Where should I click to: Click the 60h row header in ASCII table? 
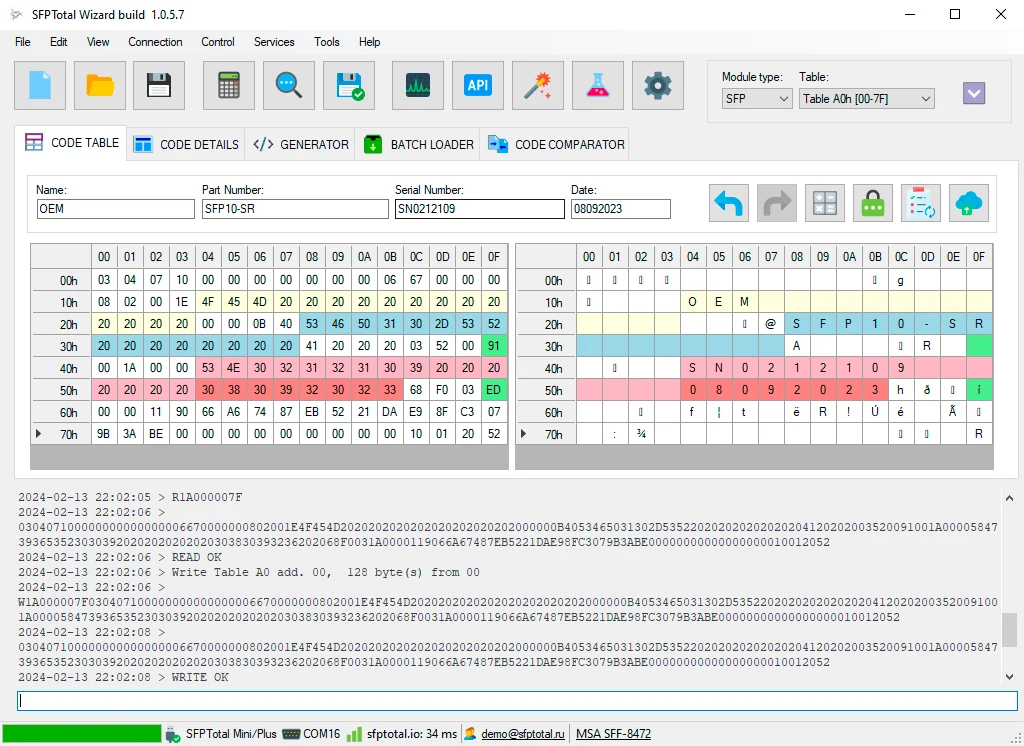click(x=546, y=412)
